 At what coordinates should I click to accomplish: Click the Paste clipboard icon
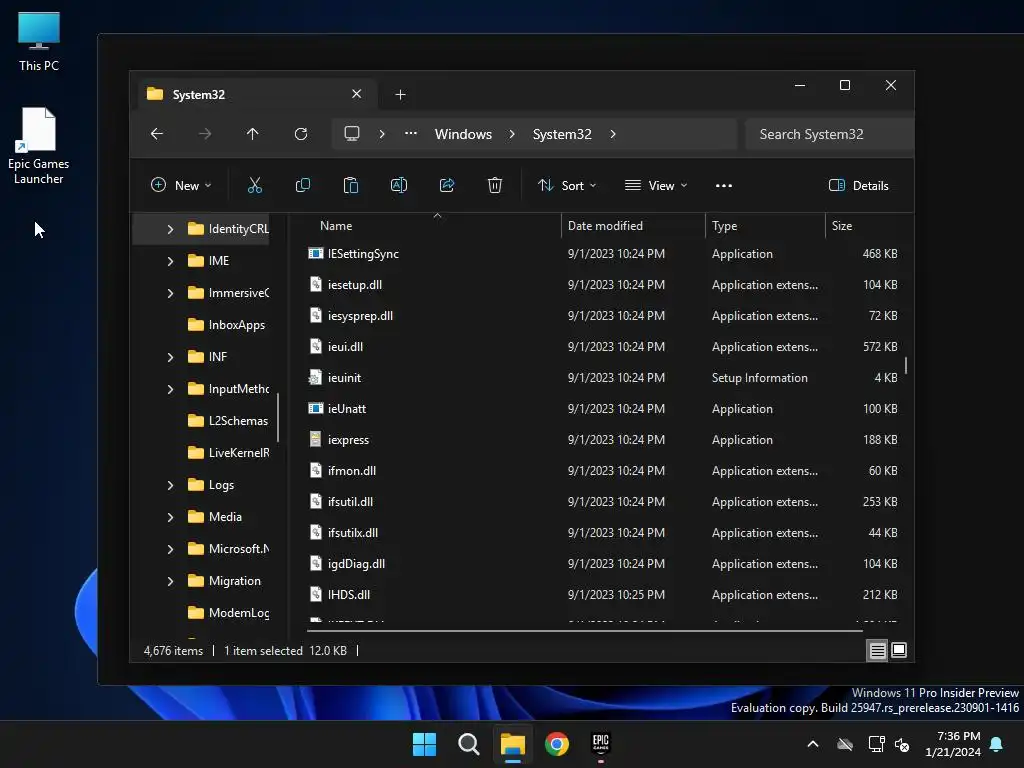click(351, 185)
